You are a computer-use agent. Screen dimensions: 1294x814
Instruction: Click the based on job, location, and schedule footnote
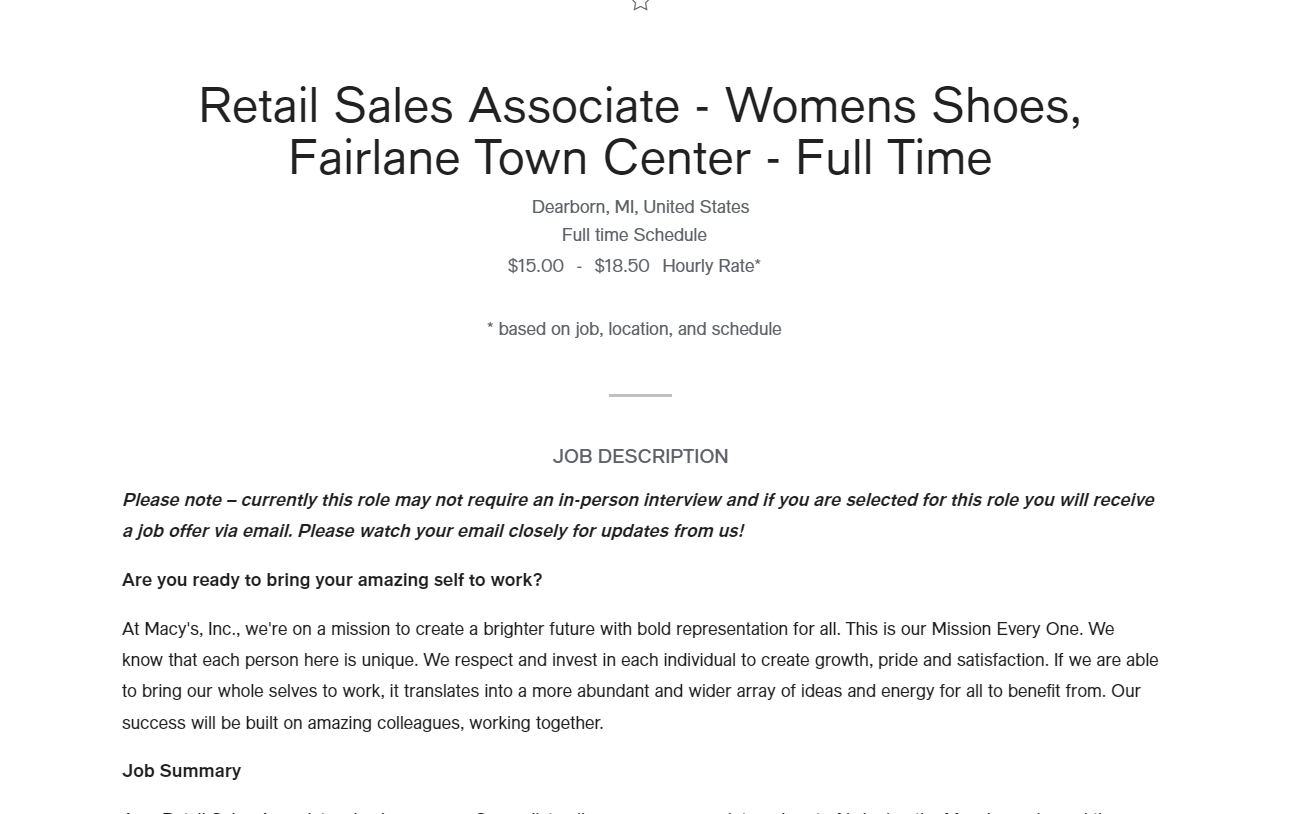(634, 329)
